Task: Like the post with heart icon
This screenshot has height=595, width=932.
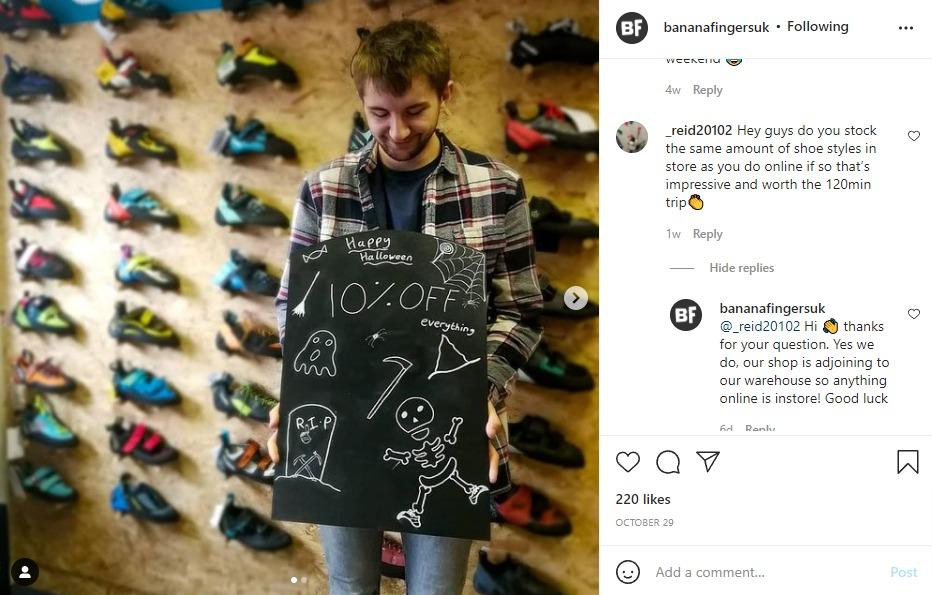Action: (628, 462)
